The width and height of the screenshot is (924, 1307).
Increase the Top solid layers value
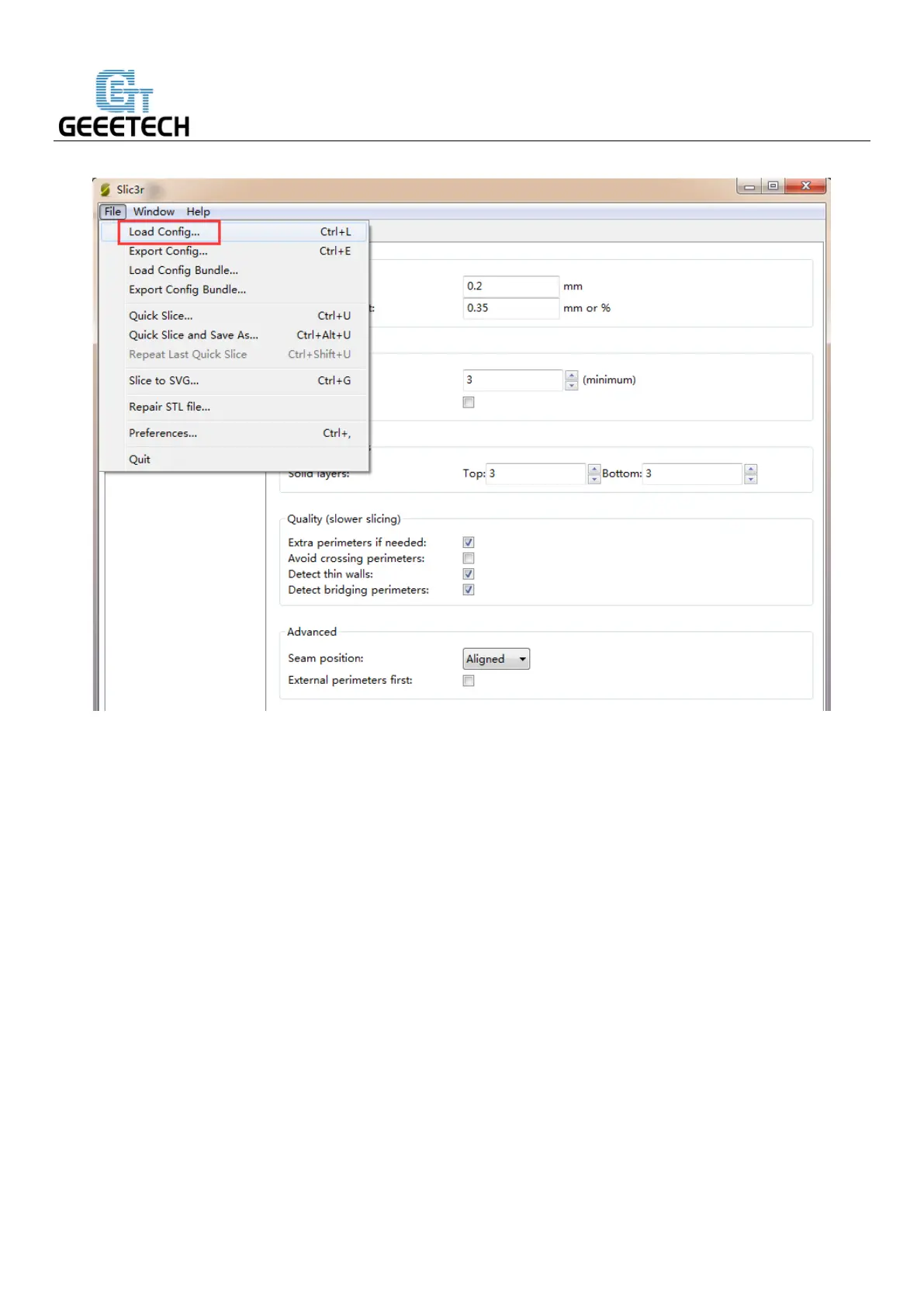click(594, 469)
